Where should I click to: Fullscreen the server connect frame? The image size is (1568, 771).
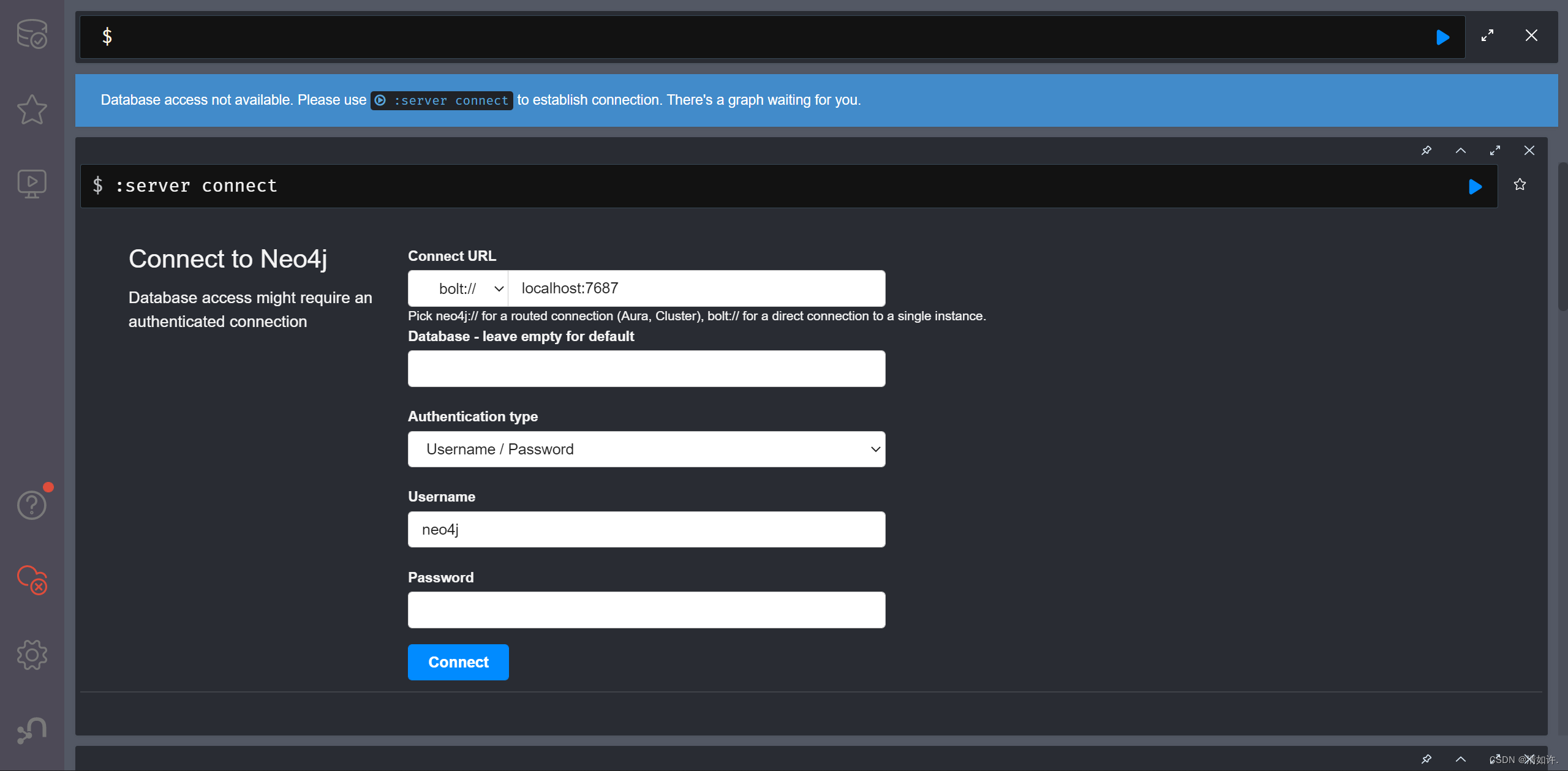[1495, 151]
